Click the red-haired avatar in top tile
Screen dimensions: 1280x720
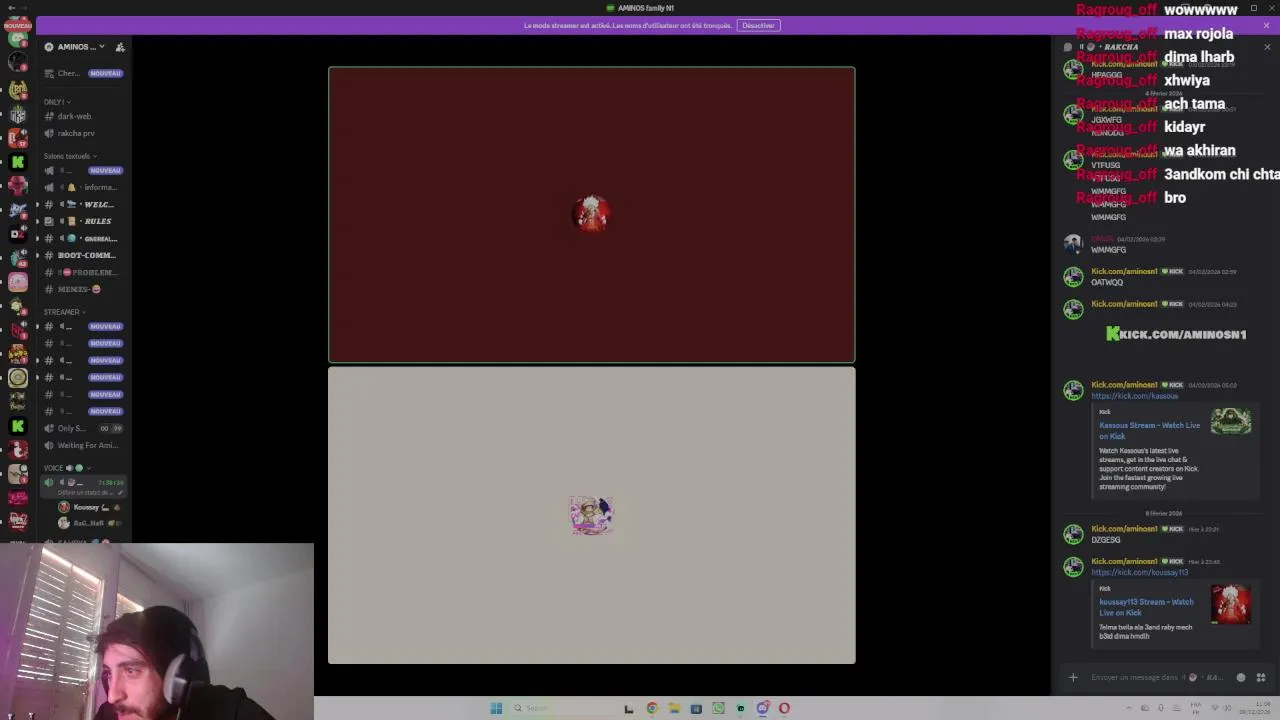591,214
